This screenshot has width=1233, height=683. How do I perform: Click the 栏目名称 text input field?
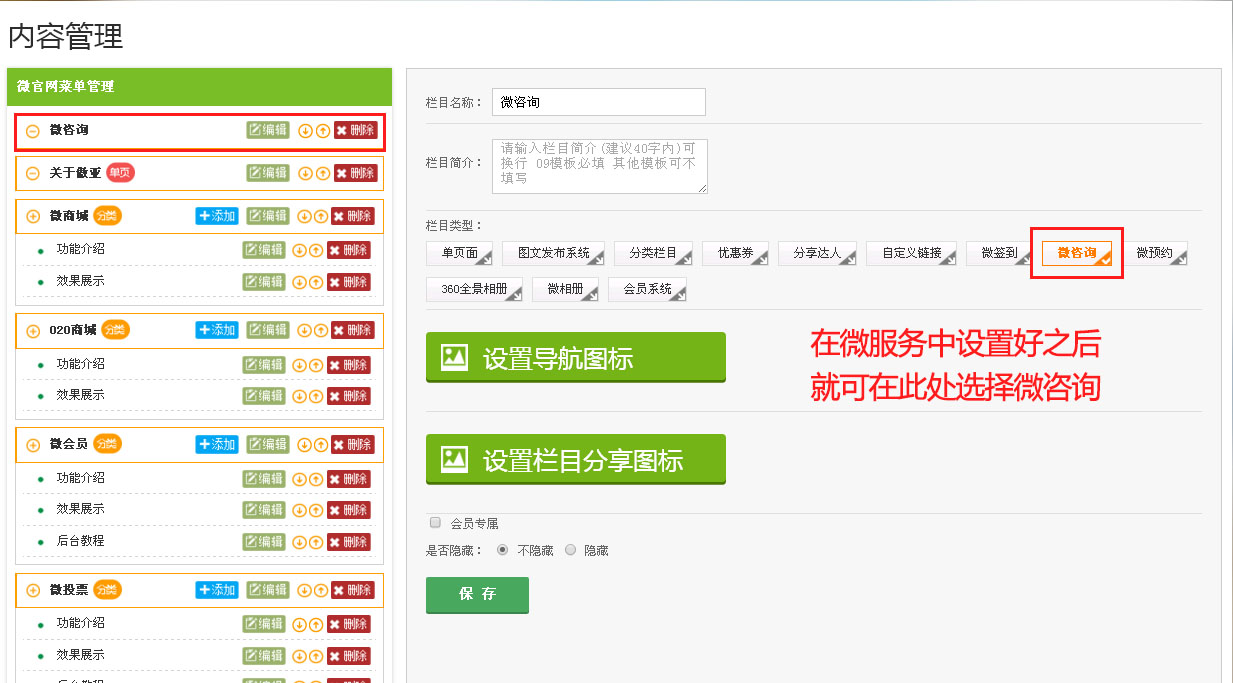pyautogui.click(x=598, y=102)
